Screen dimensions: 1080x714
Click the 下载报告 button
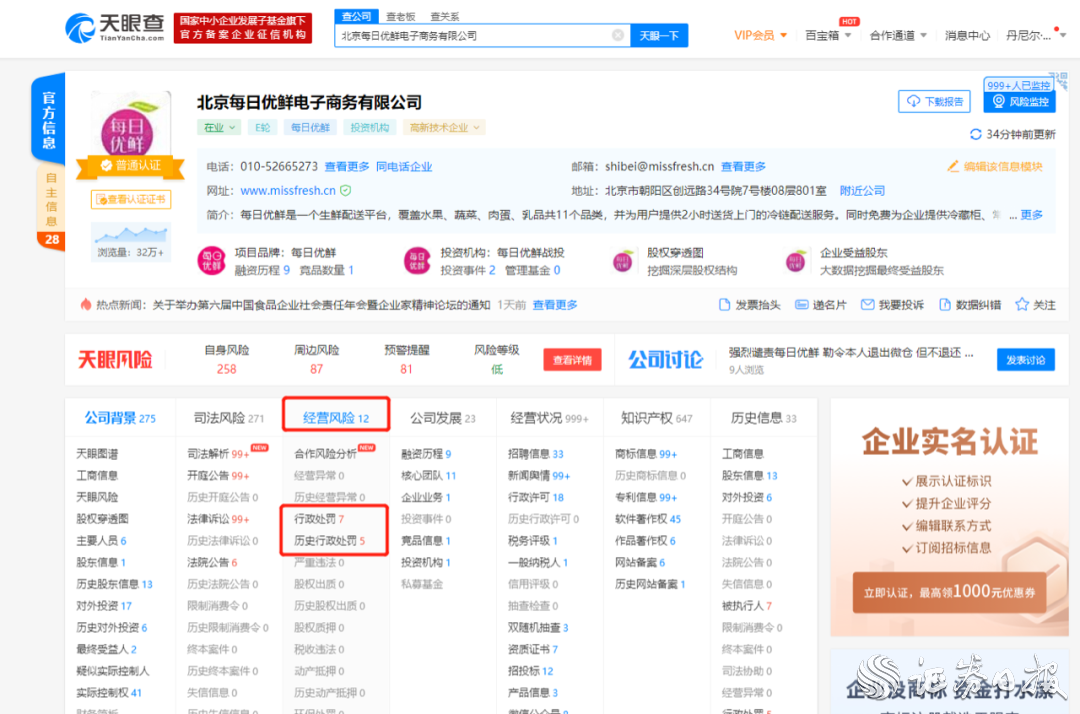tap(937, 102)
